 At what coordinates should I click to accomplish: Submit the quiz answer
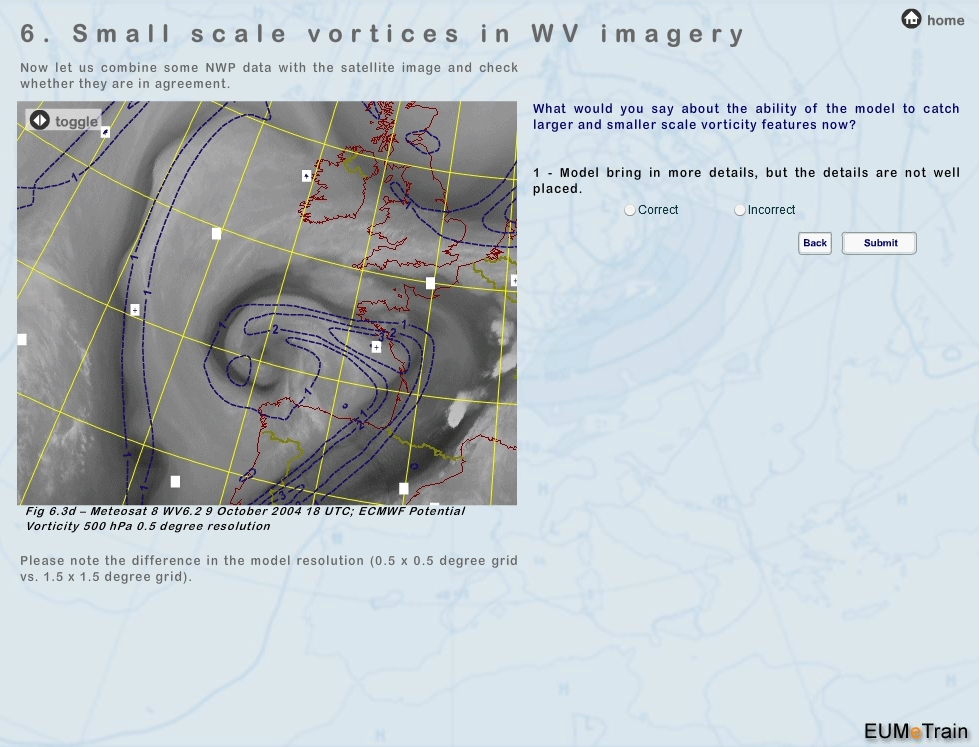click(879, 243)
